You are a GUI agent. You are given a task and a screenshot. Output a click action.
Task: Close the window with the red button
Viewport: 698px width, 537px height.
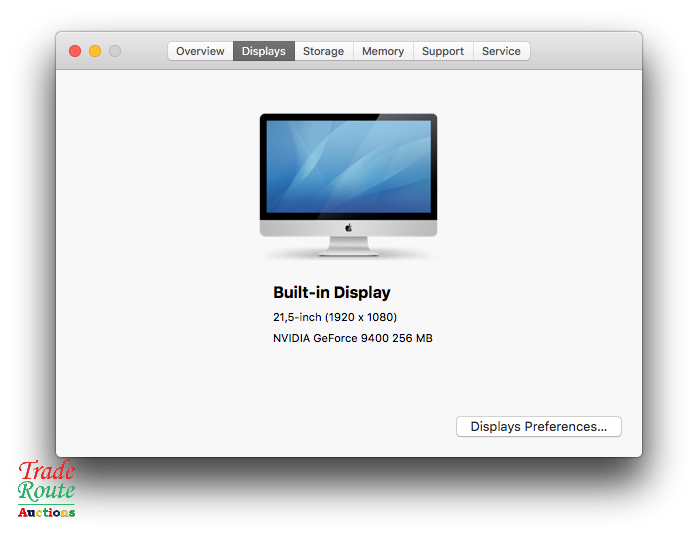click(x=75, y=51)
